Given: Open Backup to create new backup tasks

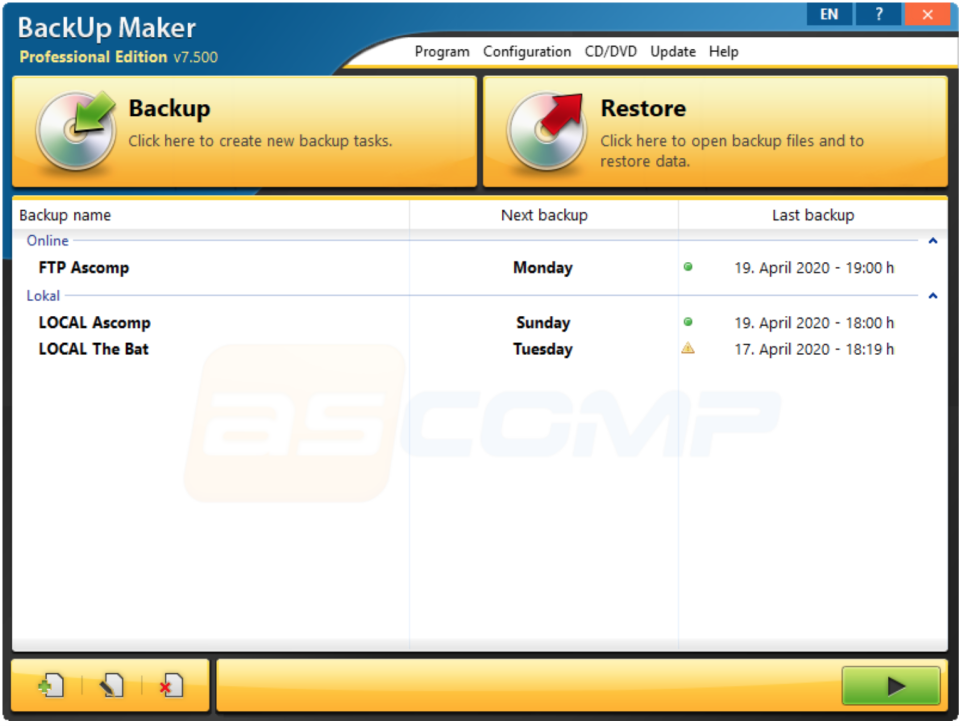Looking at the screenshot, I should coord(243,131).
